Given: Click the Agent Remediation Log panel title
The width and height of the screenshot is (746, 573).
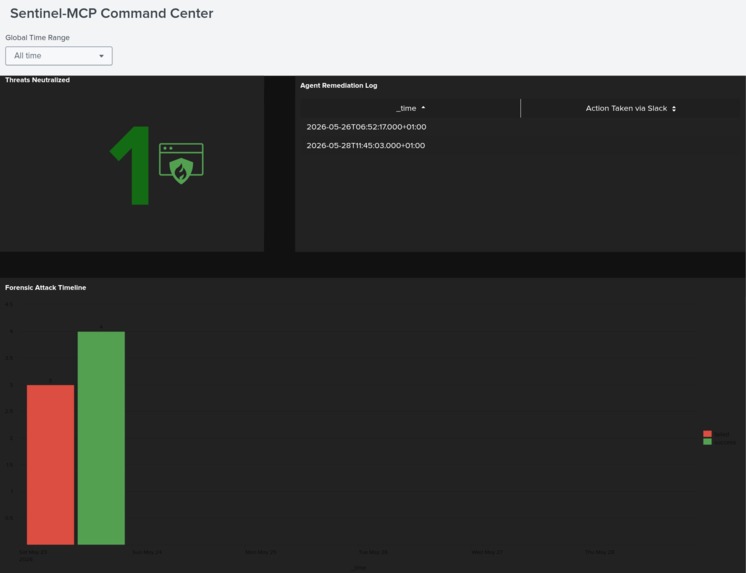Looking at the screenshot, I should pyautogui.click(x=339, y=86).
